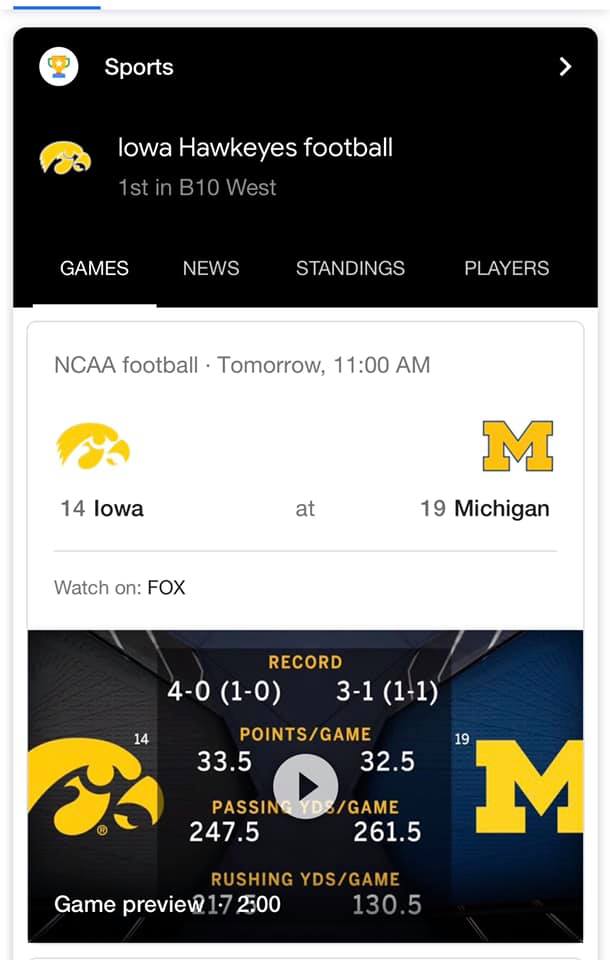The width and height of the screenshot is (610, 960).
Task: Click the Sports trophy icon
Action: (58, 67)
